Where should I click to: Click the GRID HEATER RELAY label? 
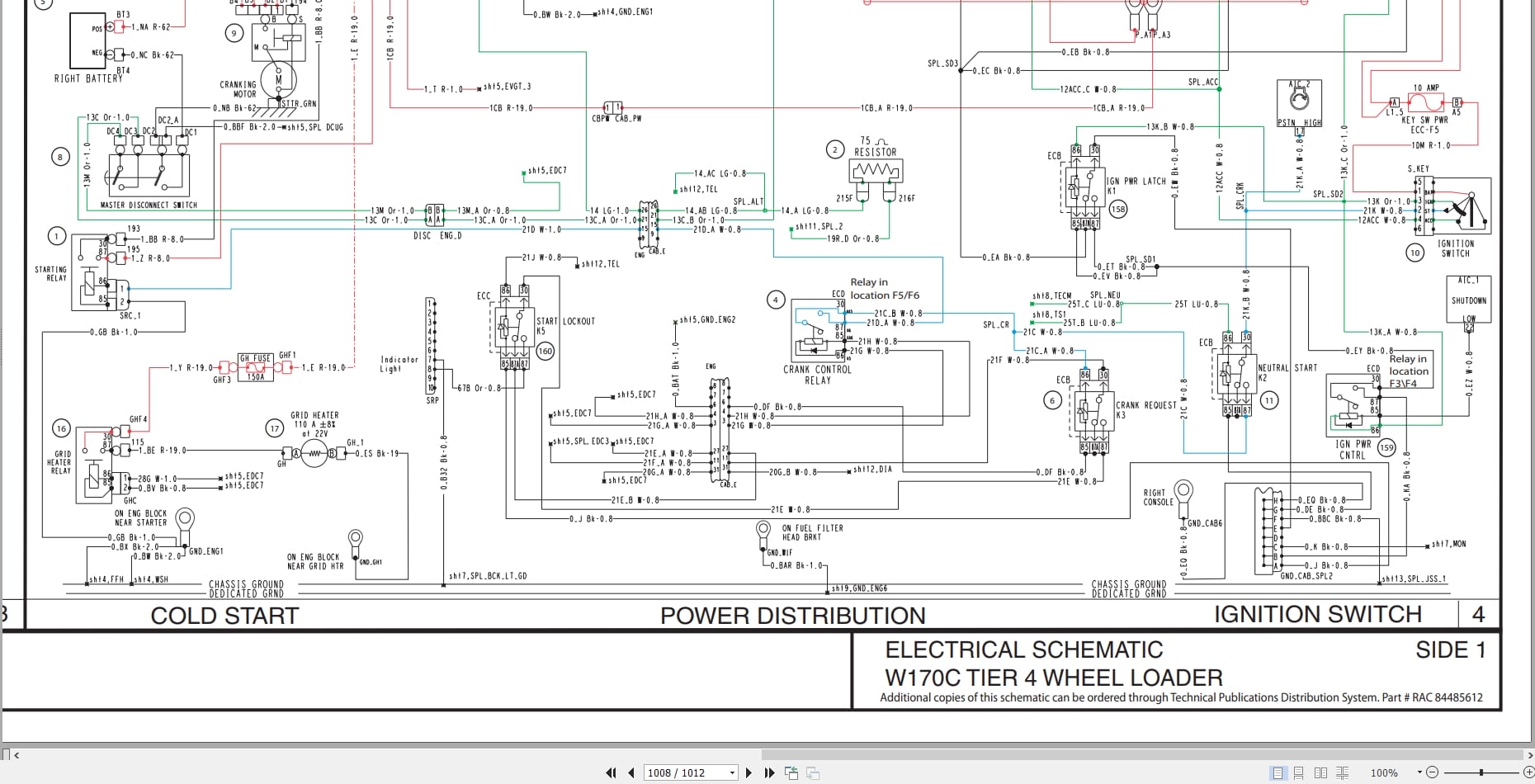pyautogui.click(x=59, y=462)
